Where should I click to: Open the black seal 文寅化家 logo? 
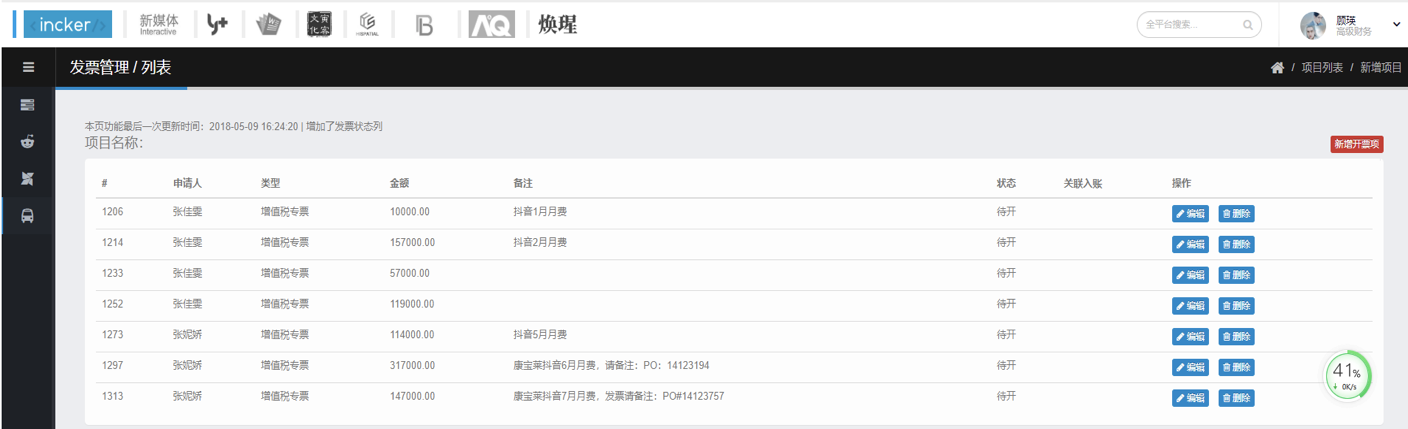(319, 24)
